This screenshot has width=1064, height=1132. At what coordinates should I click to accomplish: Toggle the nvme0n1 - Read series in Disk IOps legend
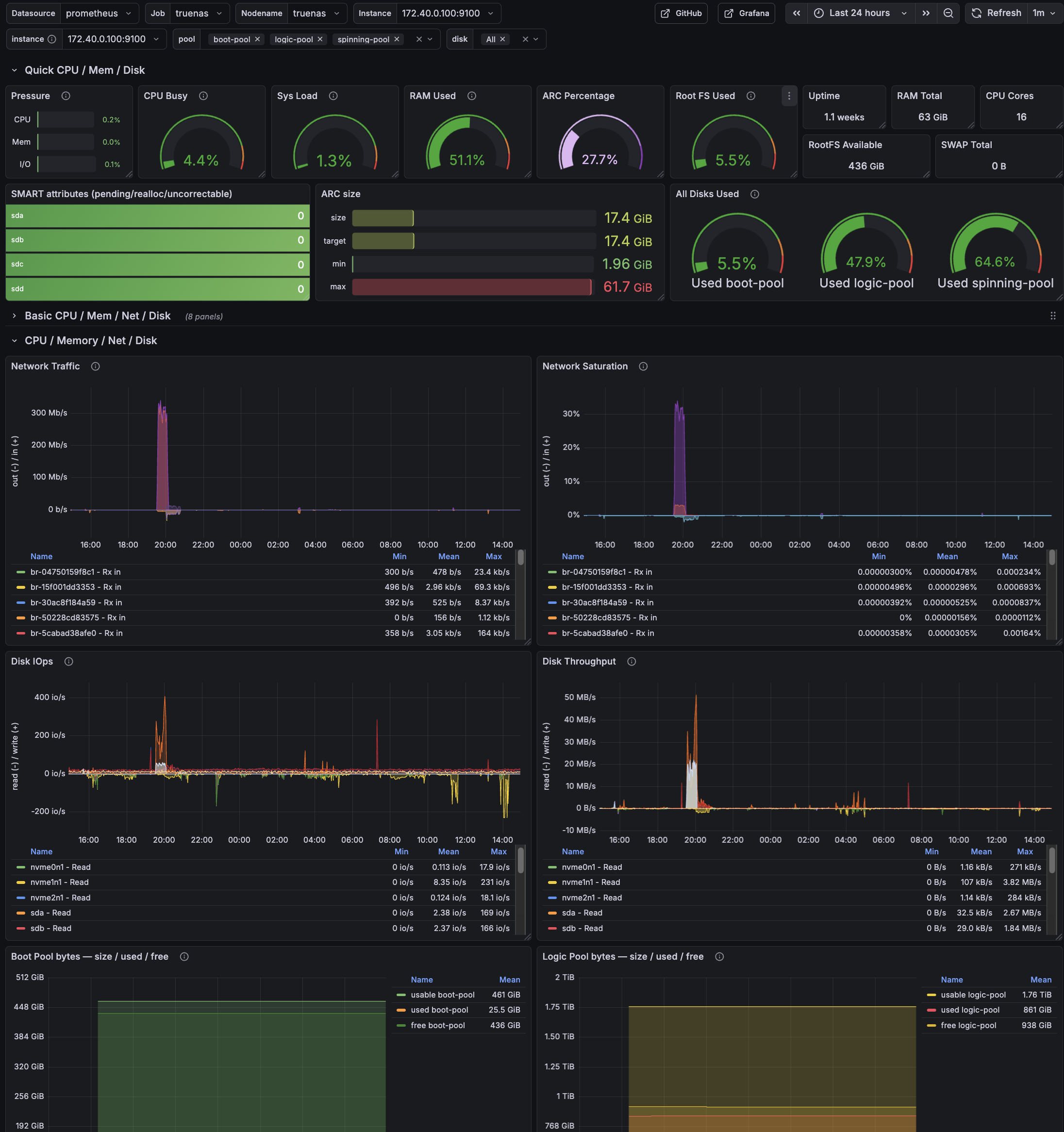[60, 866]
